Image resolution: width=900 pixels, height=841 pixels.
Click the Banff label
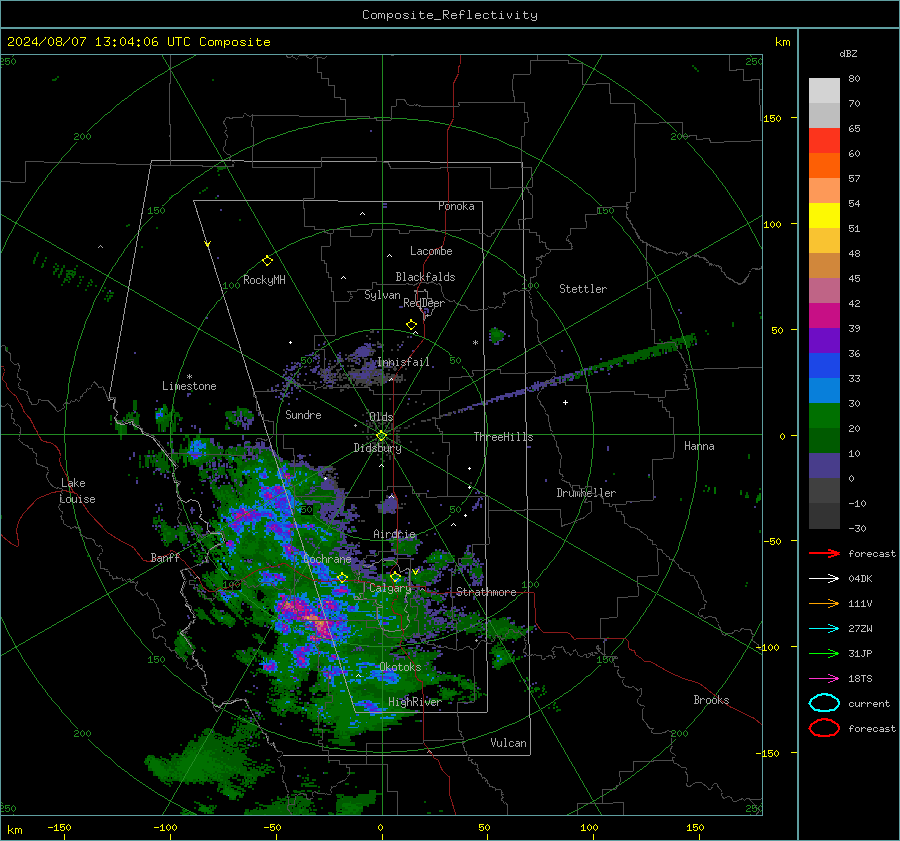click(x=165, y=558)
